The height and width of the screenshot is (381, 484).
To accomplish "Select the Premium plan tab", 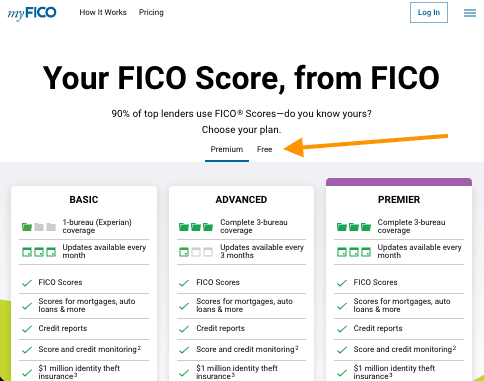I will 227,149.
